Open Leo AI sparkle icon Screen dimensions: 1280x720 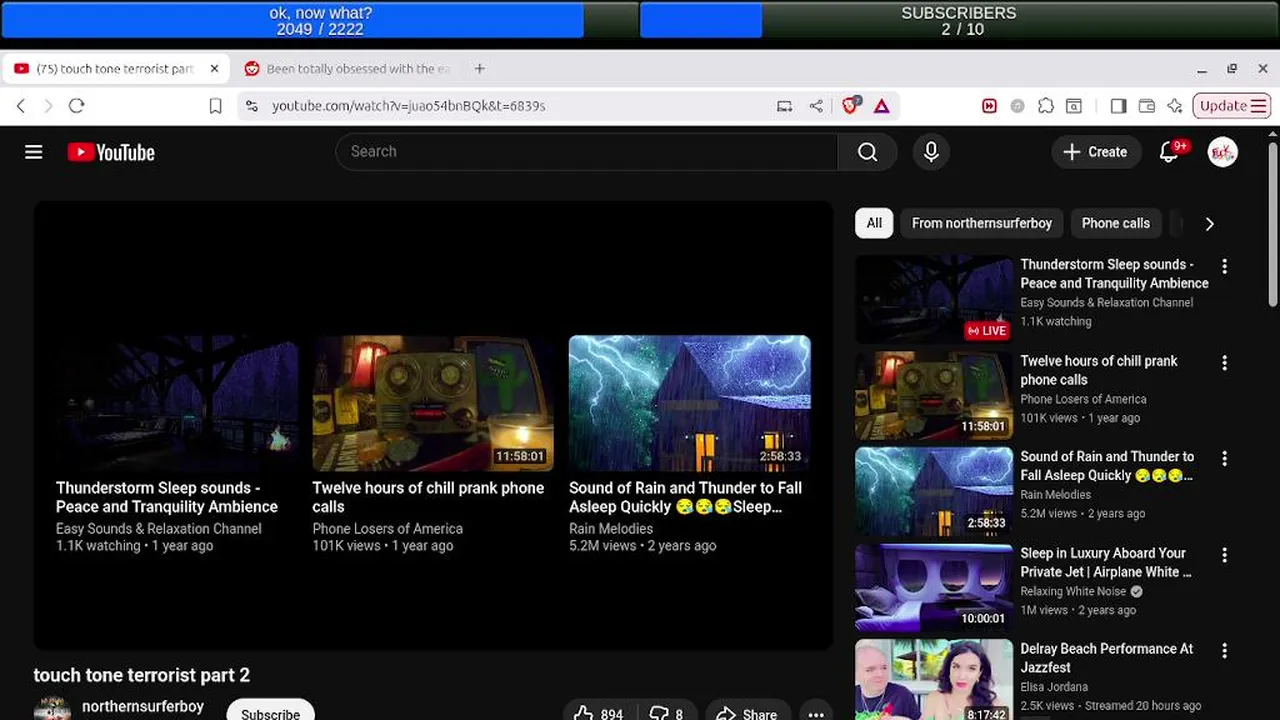(x=1175, y=106)
